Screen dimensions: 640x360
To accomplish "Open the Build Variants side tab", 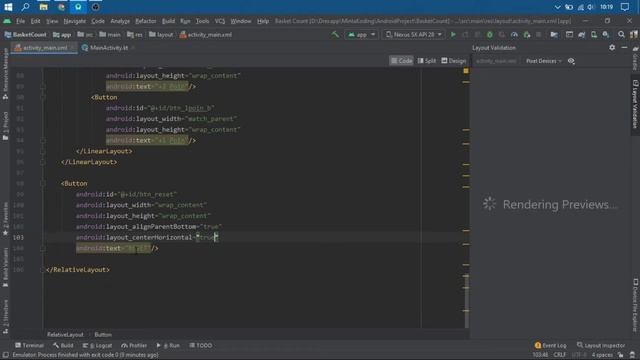I will coord(5,267).
